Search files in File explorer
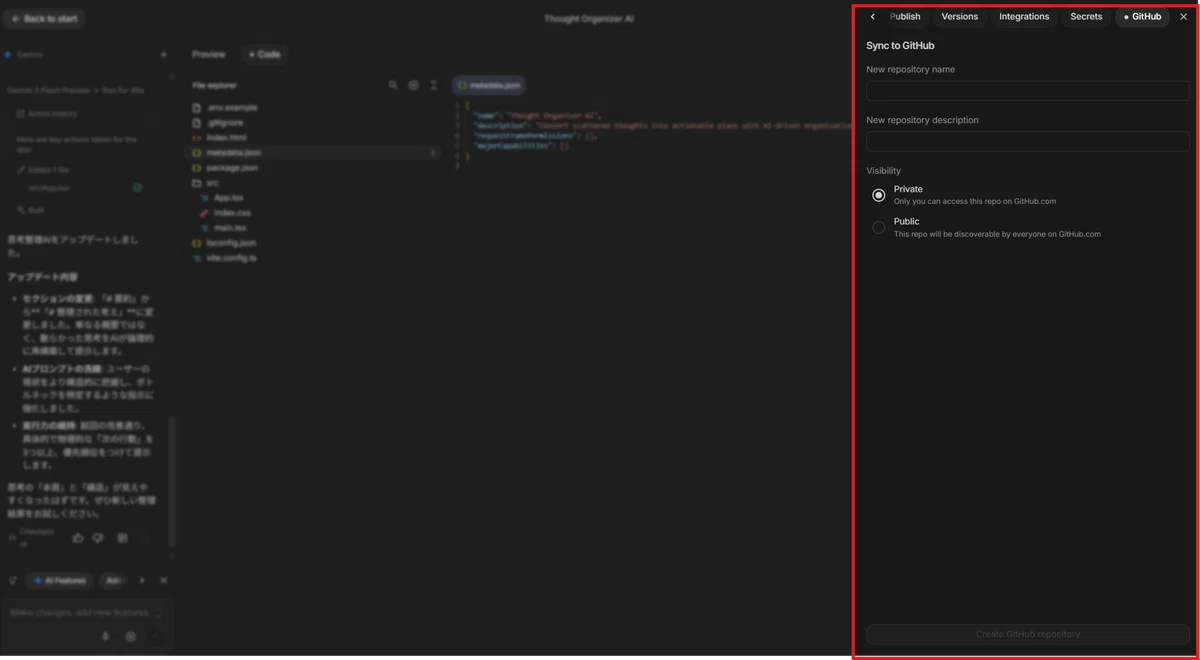1200x660 pixels. pyautogui.click(x=393, y=86)
